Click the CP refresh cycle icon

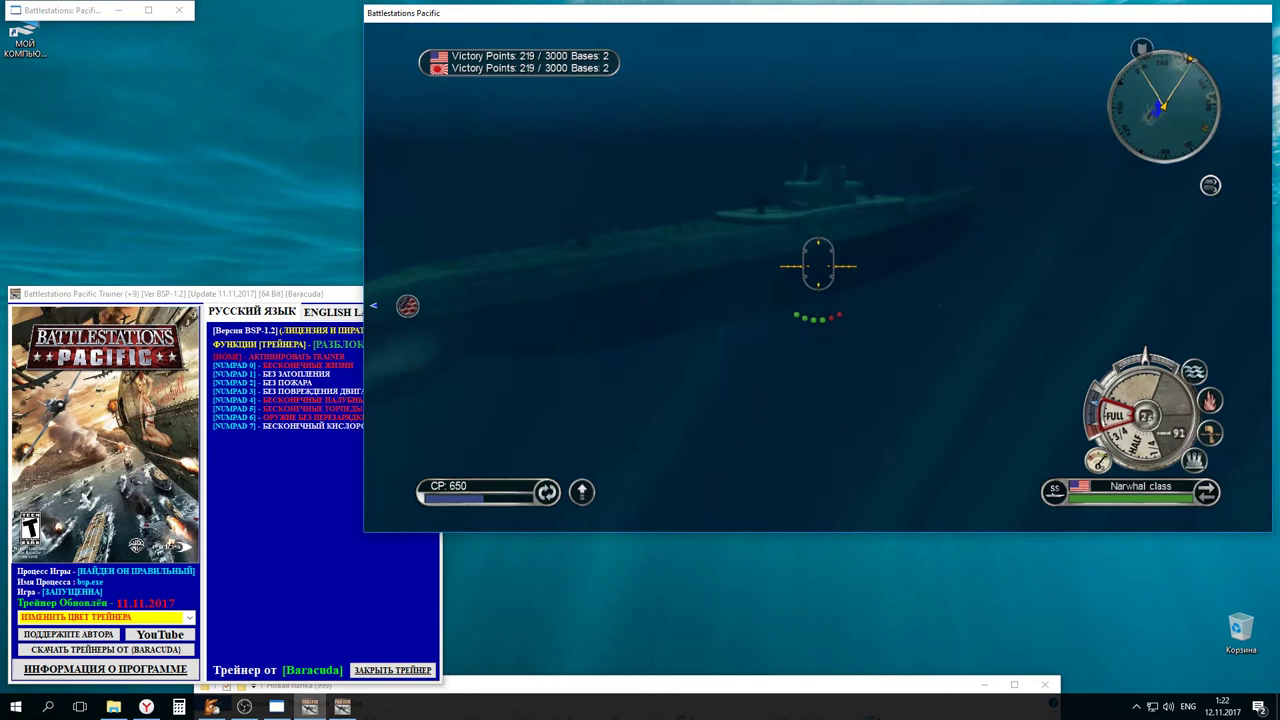pos(547,492)
